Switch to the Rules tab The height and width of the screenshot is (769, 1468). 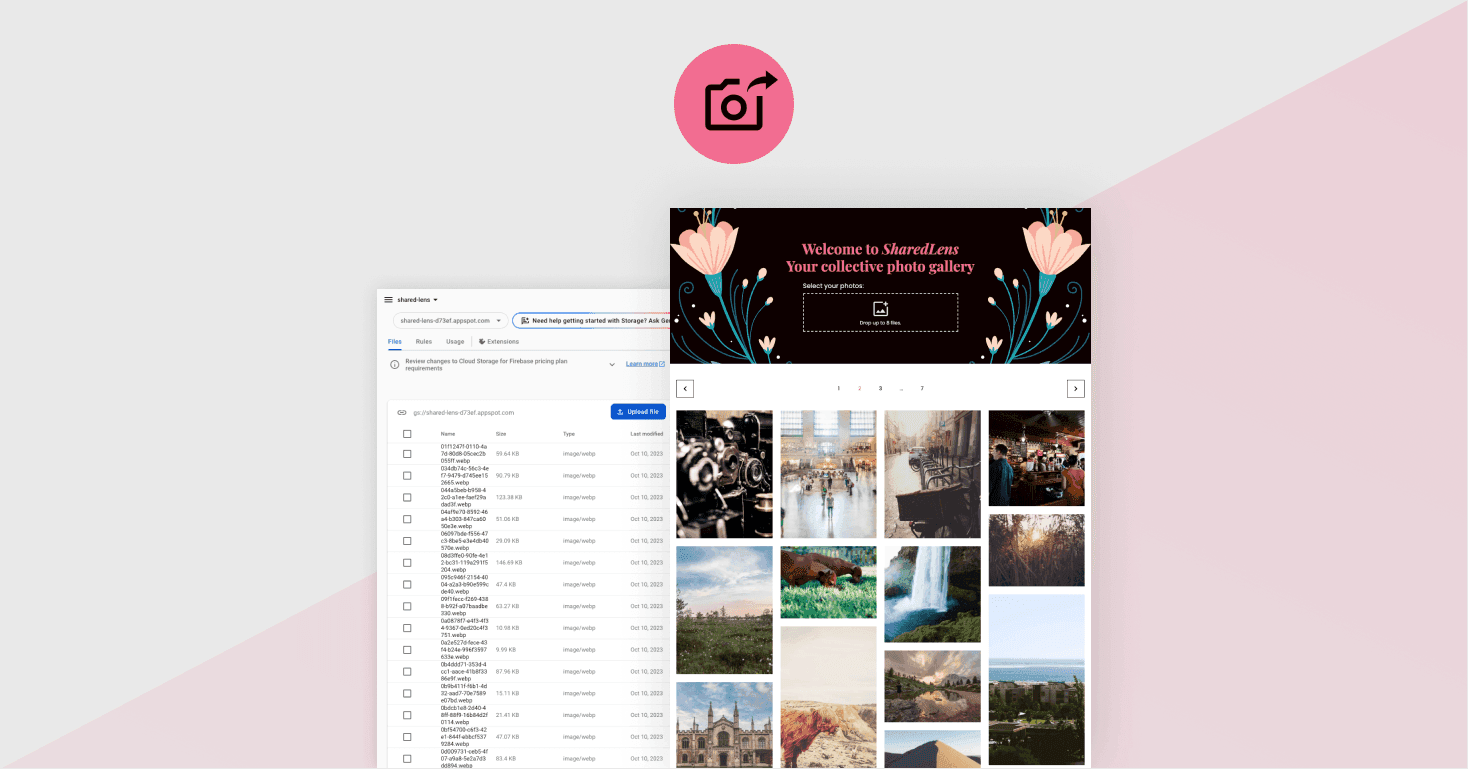click(x=424, y=342)
